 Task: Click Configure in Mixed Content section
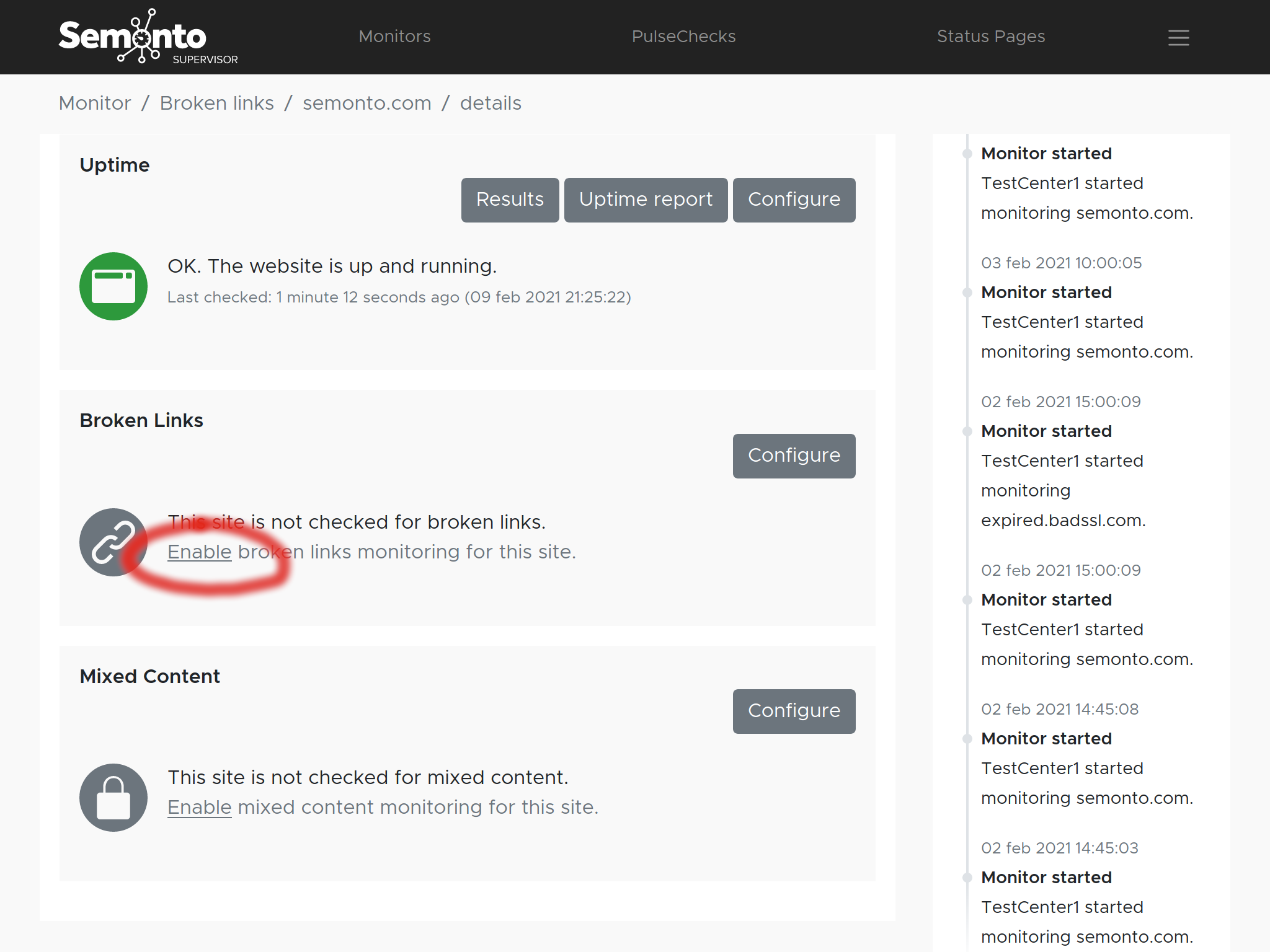pyautogui.click(x=794, y=711)
